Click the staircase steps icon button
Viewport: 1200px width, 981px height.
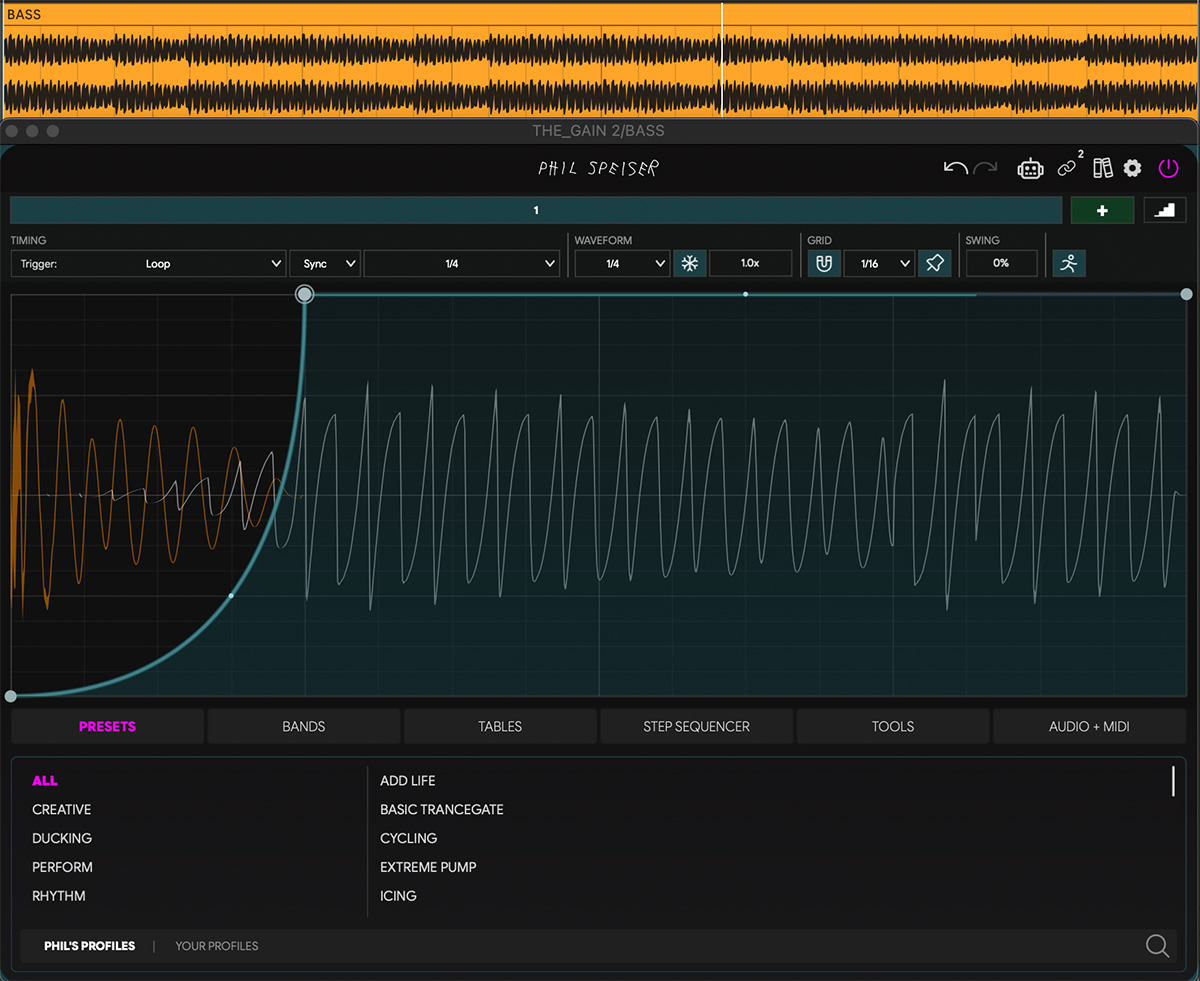1164,210
